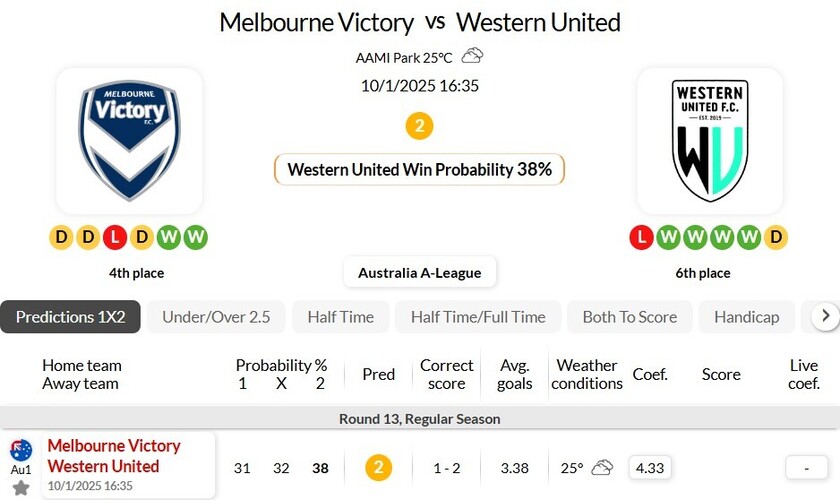The image size is (840, 500).
Task: Click the Australia A-League button
Action: click(x=419, y=272)
